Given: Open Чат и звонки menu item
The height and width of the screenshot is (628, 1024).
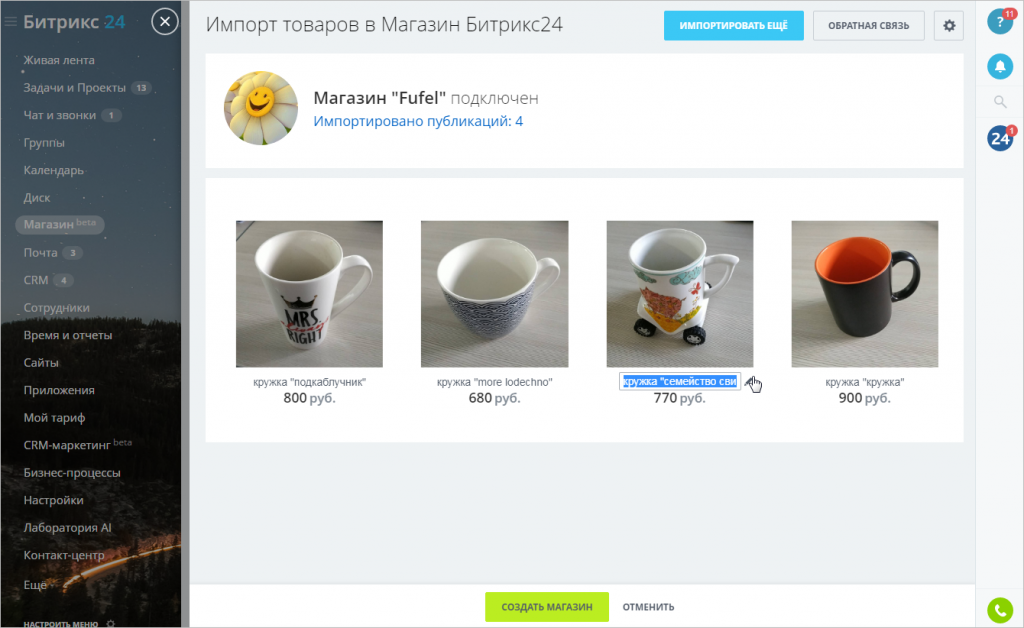Looking at the screenshot, I should 59,115.
